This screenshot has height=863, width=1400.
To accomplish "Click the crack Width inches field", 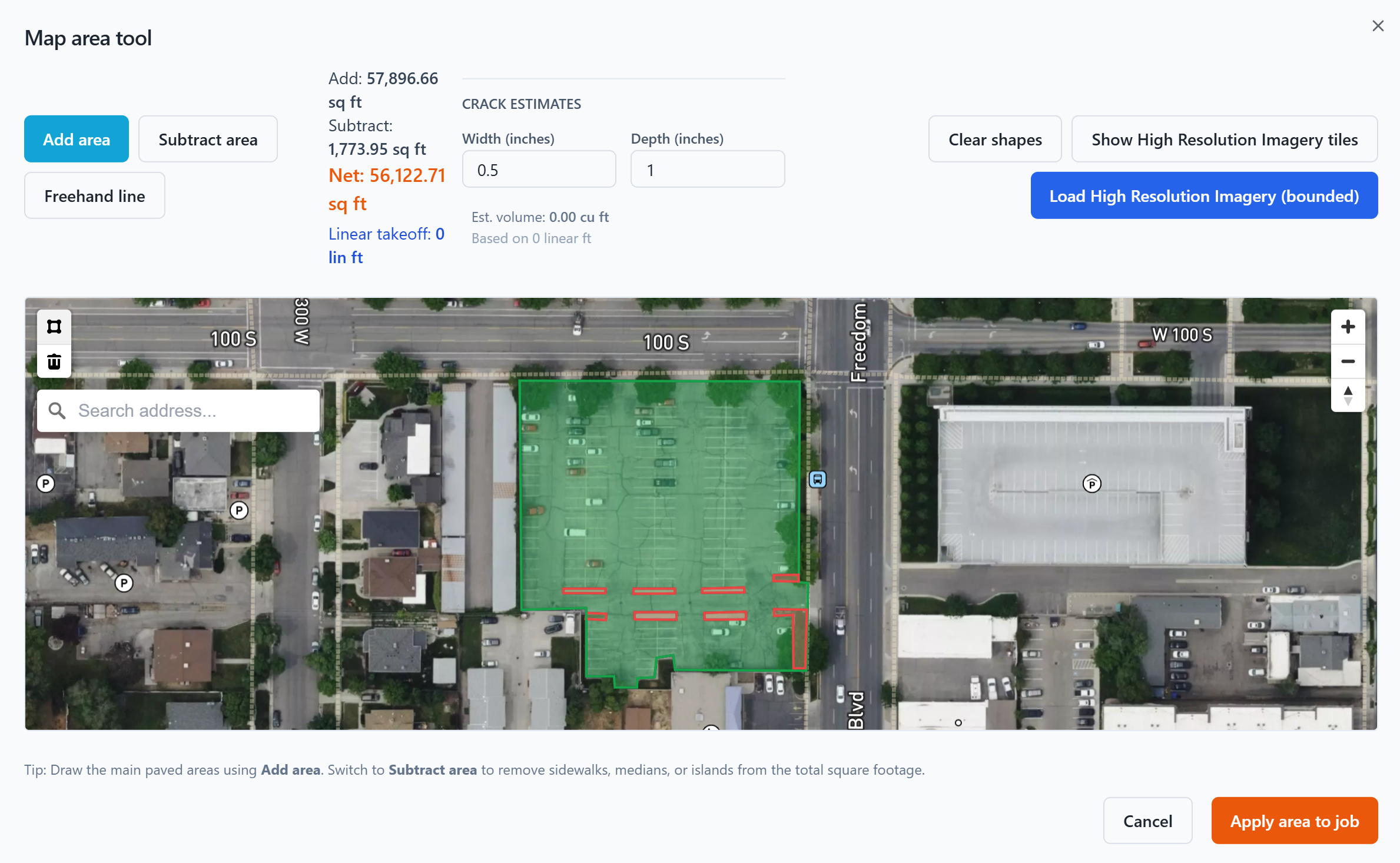I will 539,169.
